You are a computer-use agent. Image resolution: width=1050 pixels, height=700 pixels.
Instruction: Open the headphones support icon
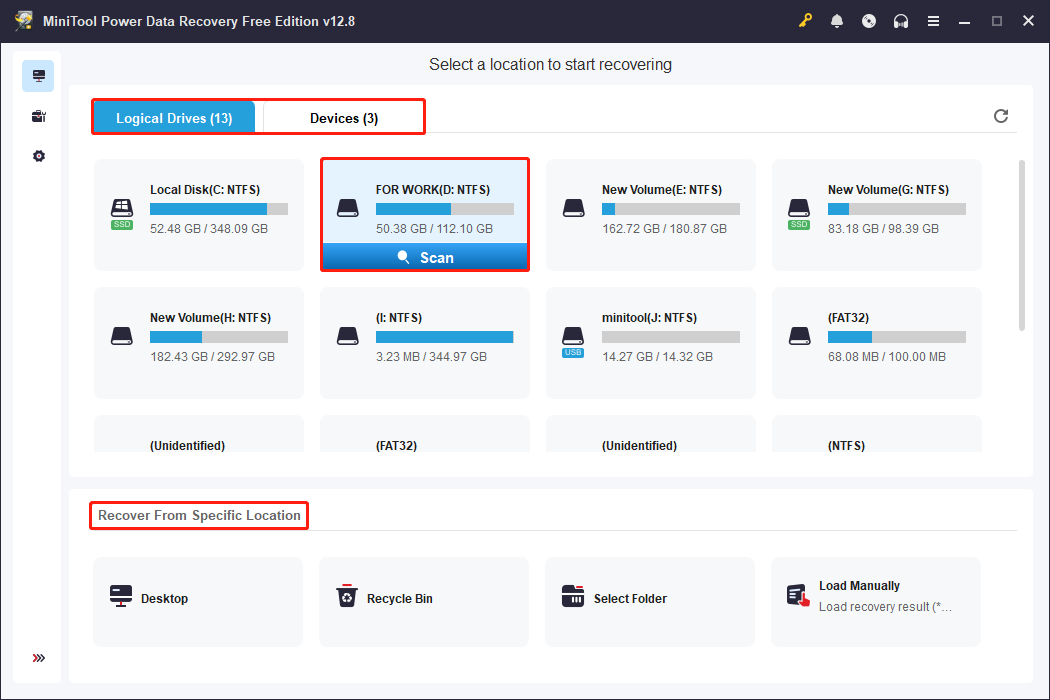[x=901, y=21]
